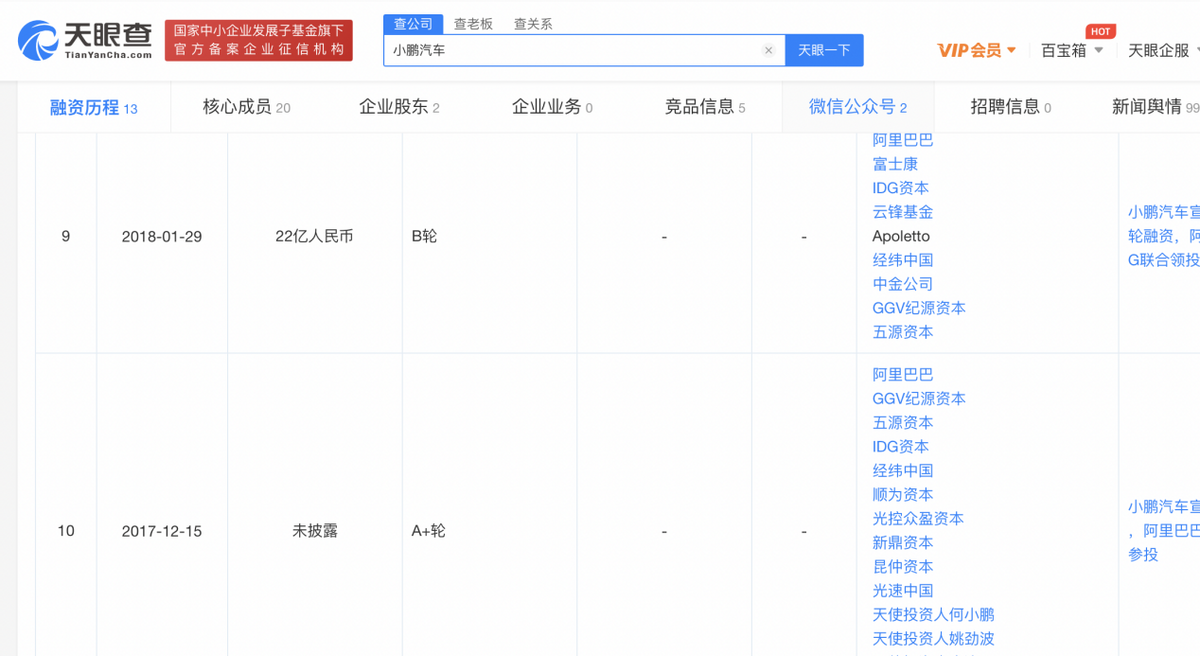The width and height of the screenshot is (1200, 656).
Task: Switch to the 竞品信息 tab
Action: 704,107
